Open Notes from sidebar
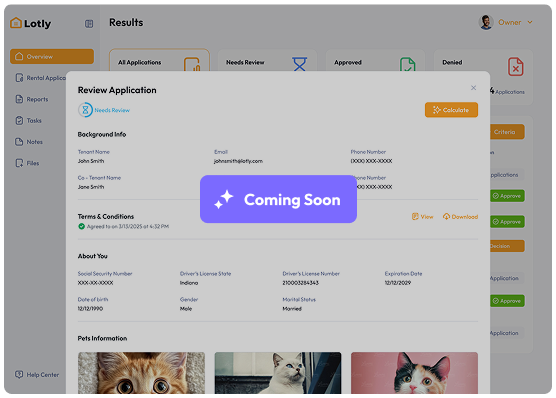556x398 pixels. [29, 142]
